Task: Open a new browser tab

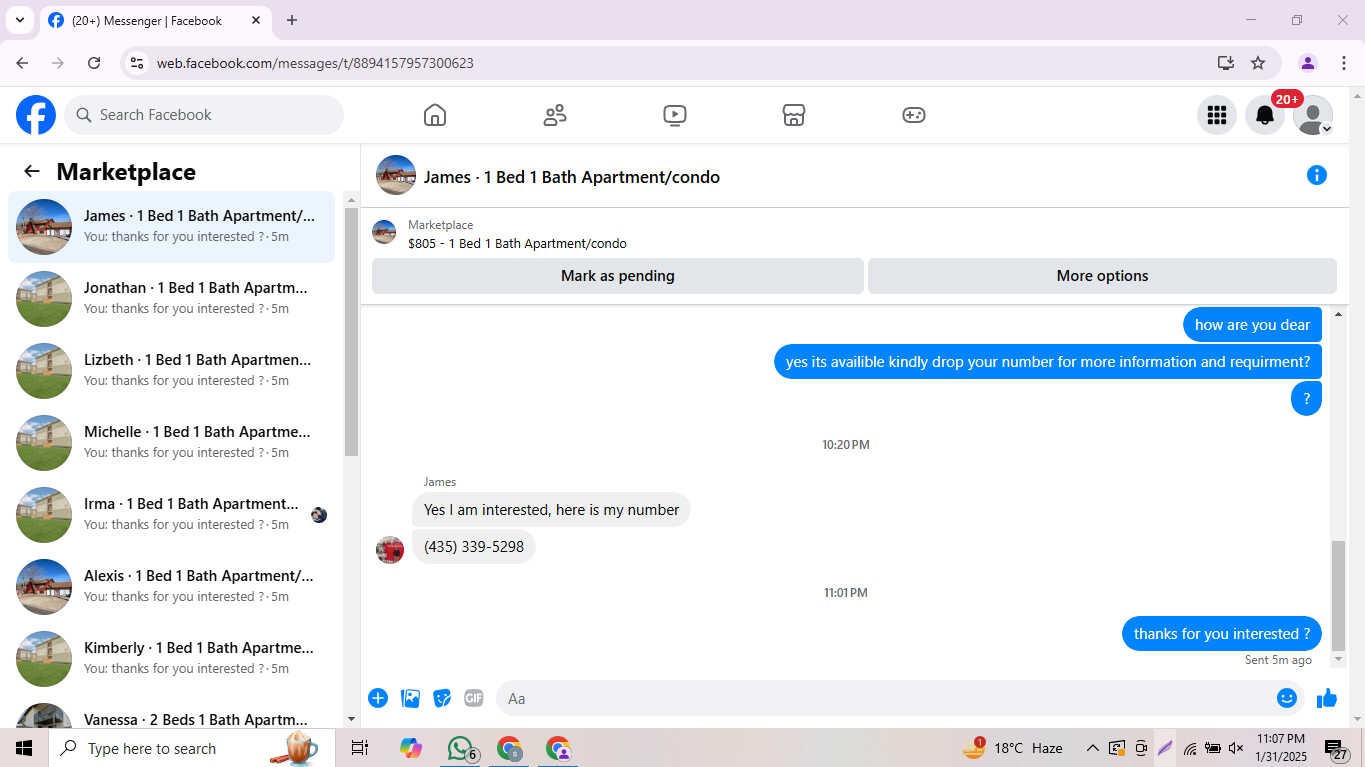Action: [292, 20]
